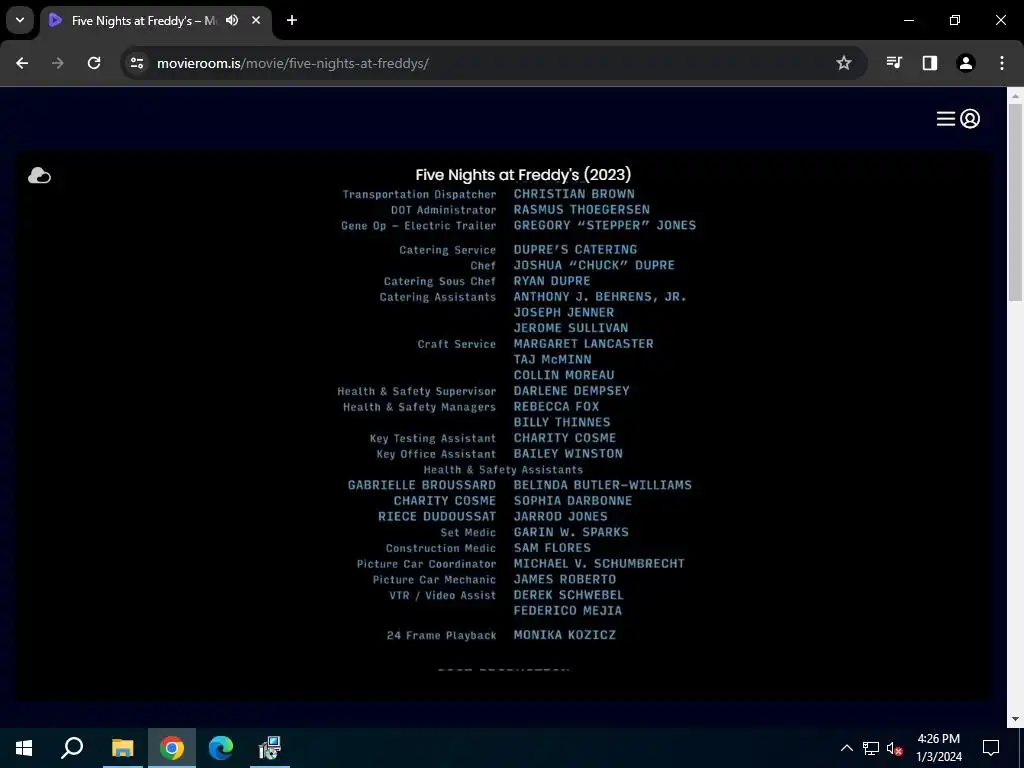Click the DUPRE'S CATERING credit text

click(x=575, y=249)
